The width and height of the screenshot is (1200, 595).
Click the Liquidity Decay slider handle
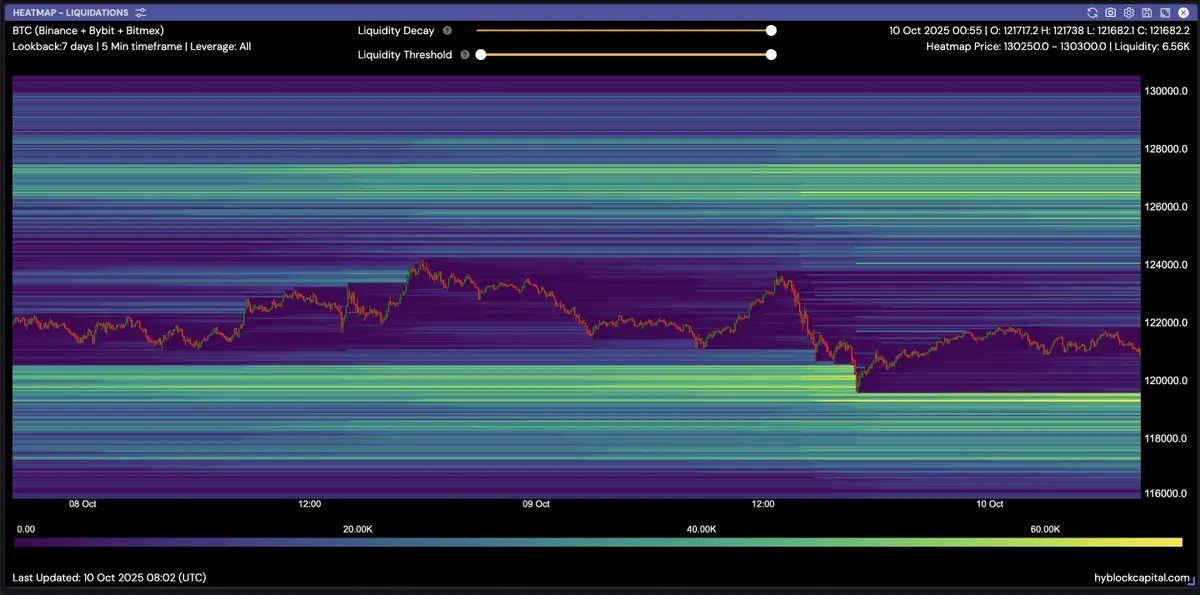click(771, 31)
